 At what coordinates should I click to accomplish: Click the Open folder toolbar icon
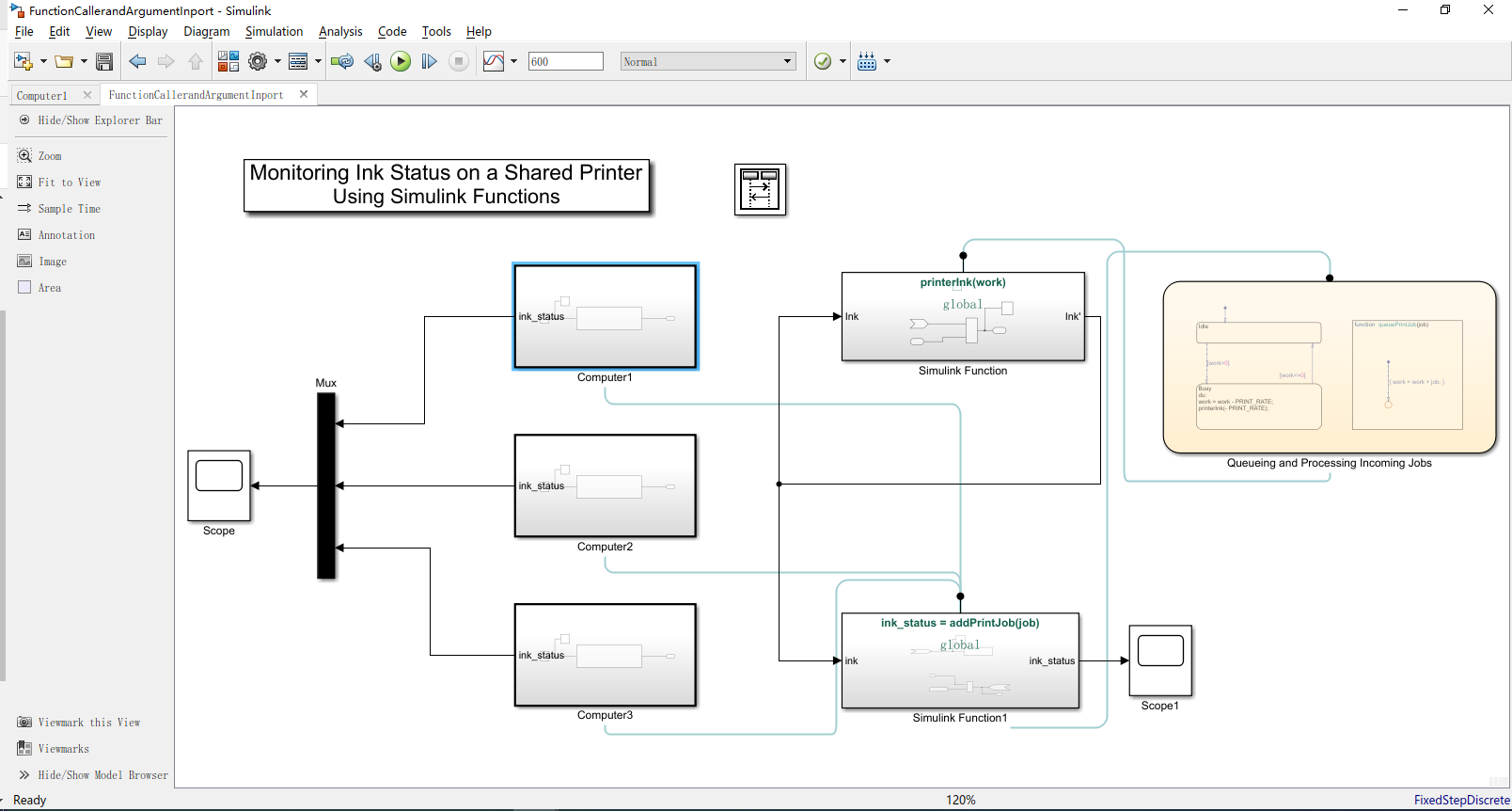click(64, 62)
